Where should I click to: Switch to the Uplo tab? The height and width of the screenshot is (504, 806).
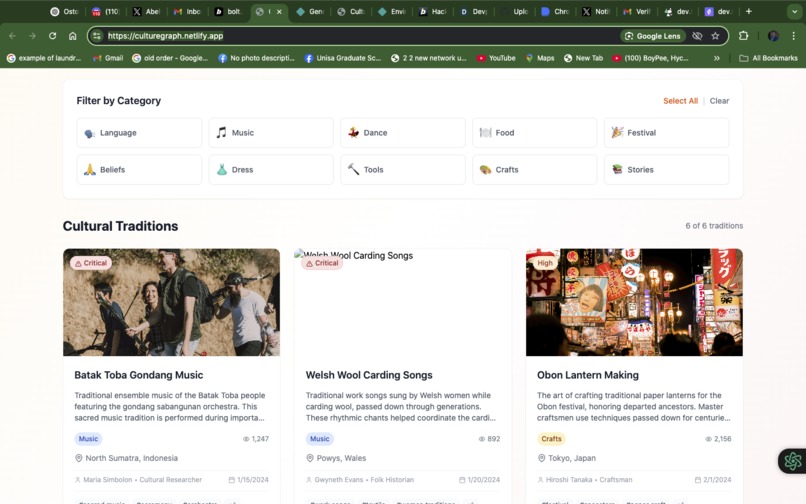[516, 11]
